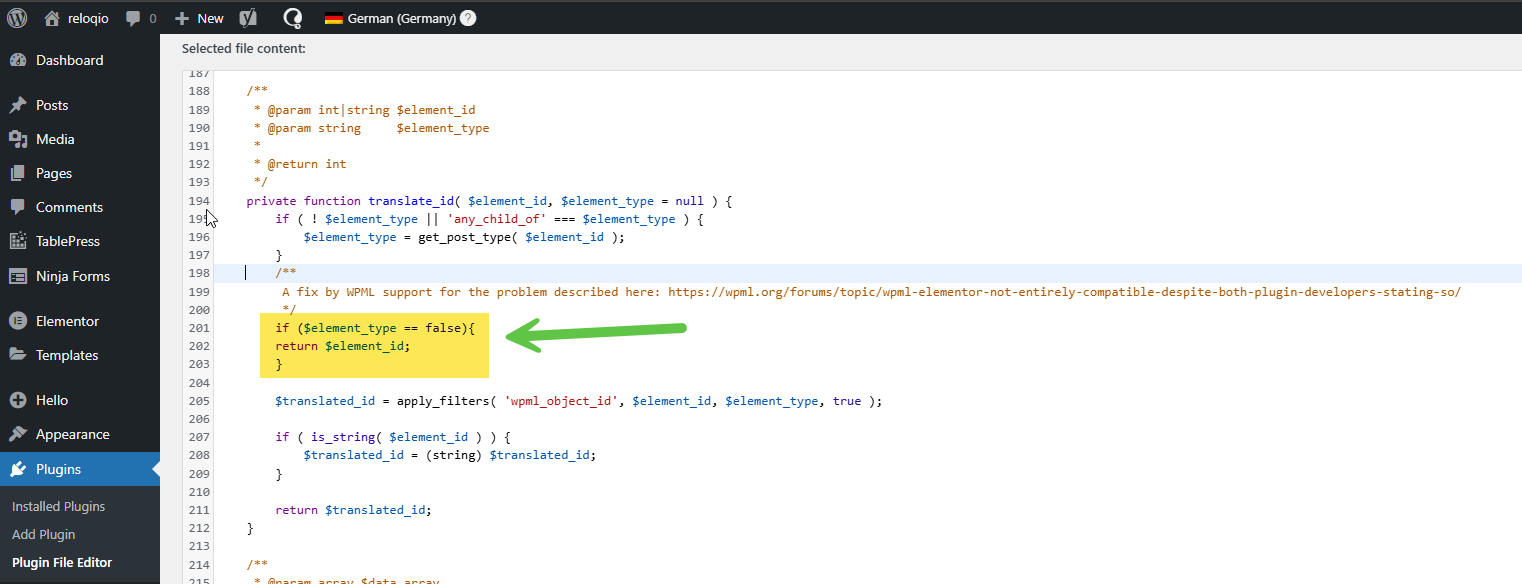Open the Ninja Forms sidebar icon
Viewport: 1522px width, 584px height.
(x=18, y=276)
